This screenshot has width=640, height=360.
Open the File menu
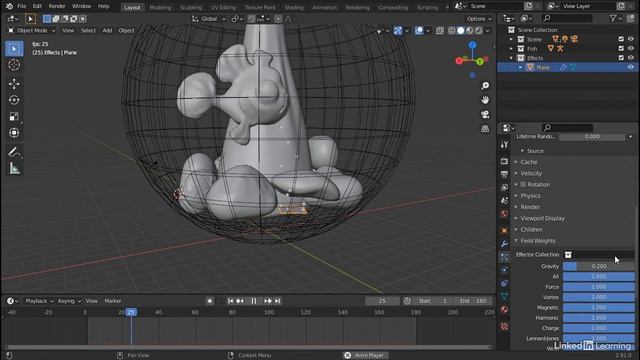(22, 6)
